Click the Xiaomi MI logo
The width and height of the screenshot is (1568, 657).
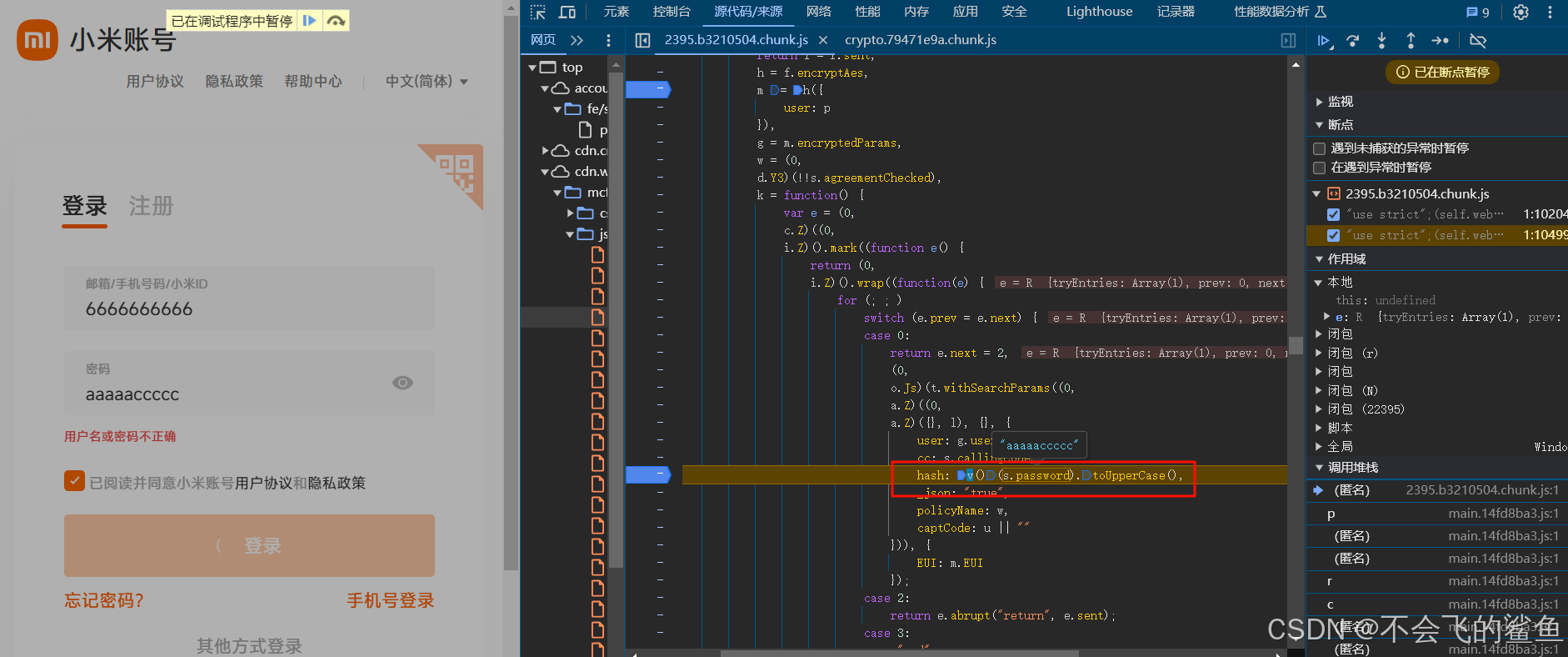click(x=37, y=40)
